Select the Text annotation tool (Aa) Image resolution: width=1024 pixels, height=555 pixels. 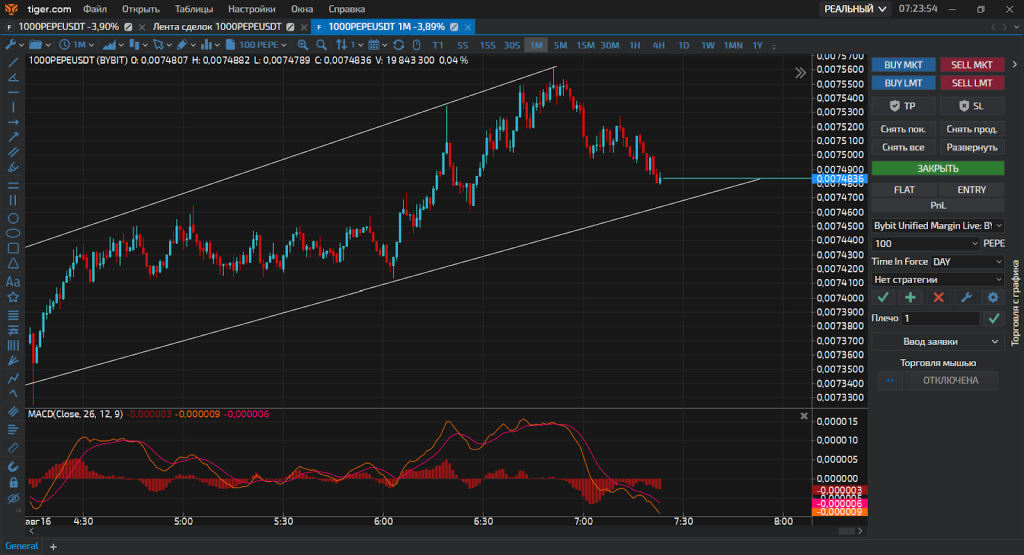(x=13, y=281)
